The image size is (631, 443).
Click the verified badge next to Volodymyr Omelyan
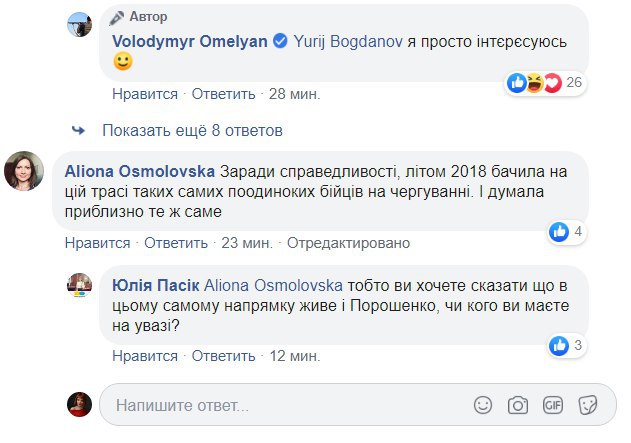[282, 40]
